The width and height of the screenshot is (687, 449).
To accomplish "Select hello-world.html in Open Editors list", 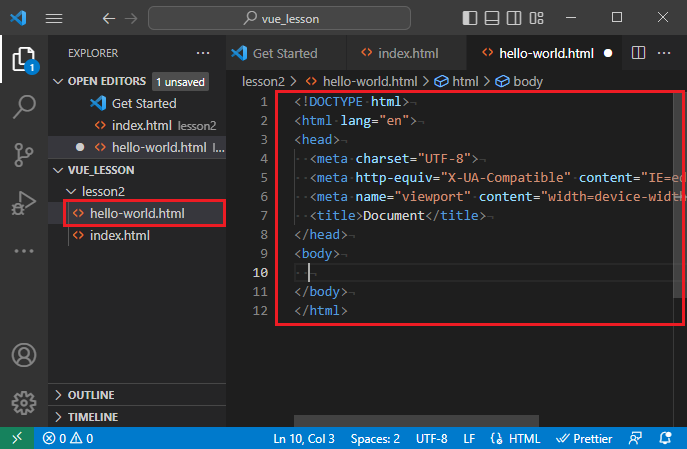I will pyautogui.click(x=137, y=147).
